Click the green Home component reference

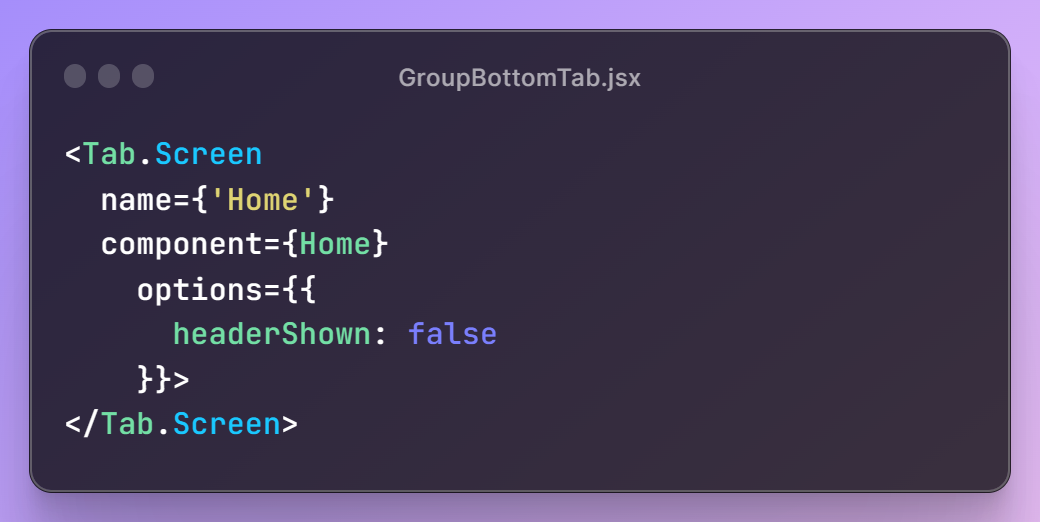[335, 244]
